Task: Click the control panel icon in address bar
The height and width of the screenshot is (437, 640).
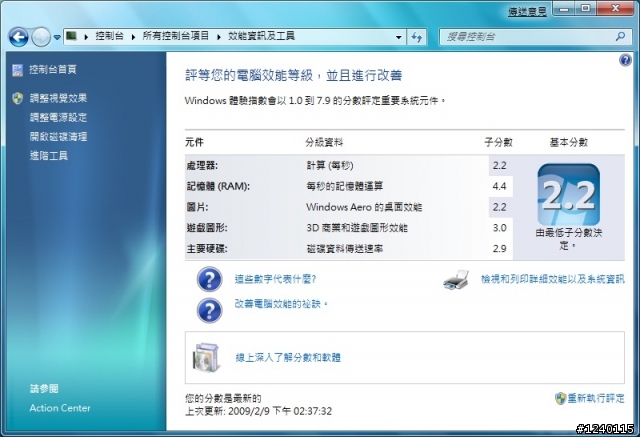Action: [x=71, y=36]
